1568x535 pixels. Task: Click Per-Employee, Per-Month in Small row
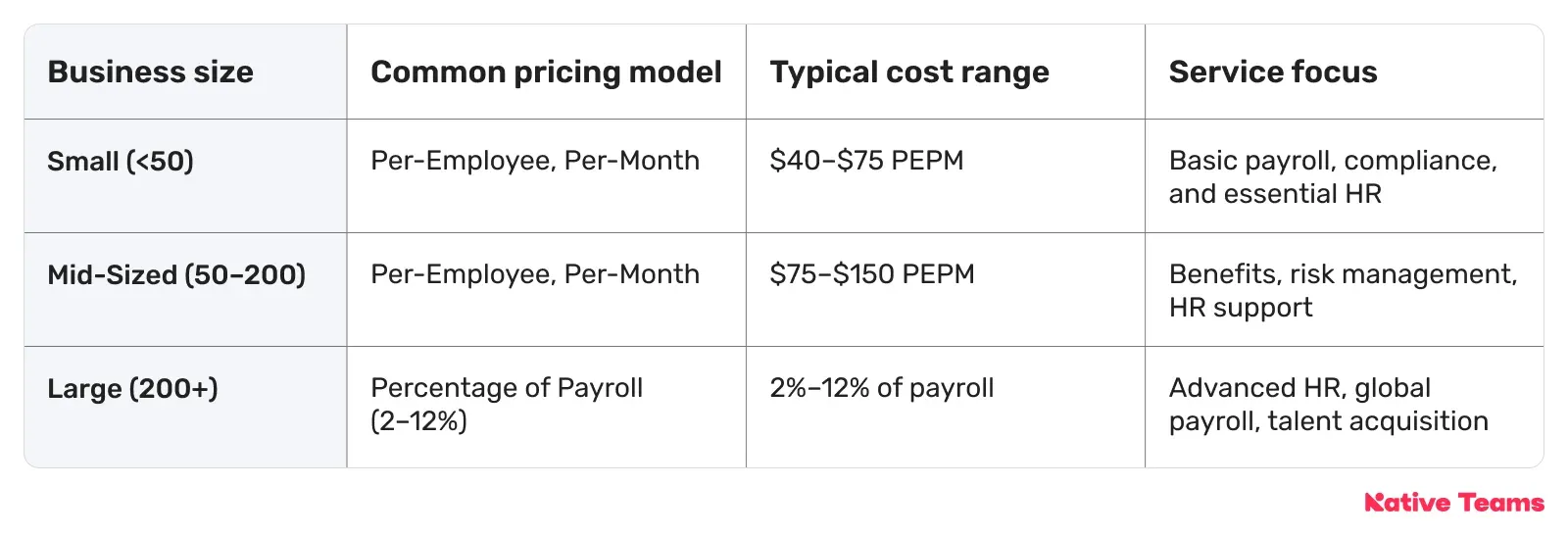535,161
